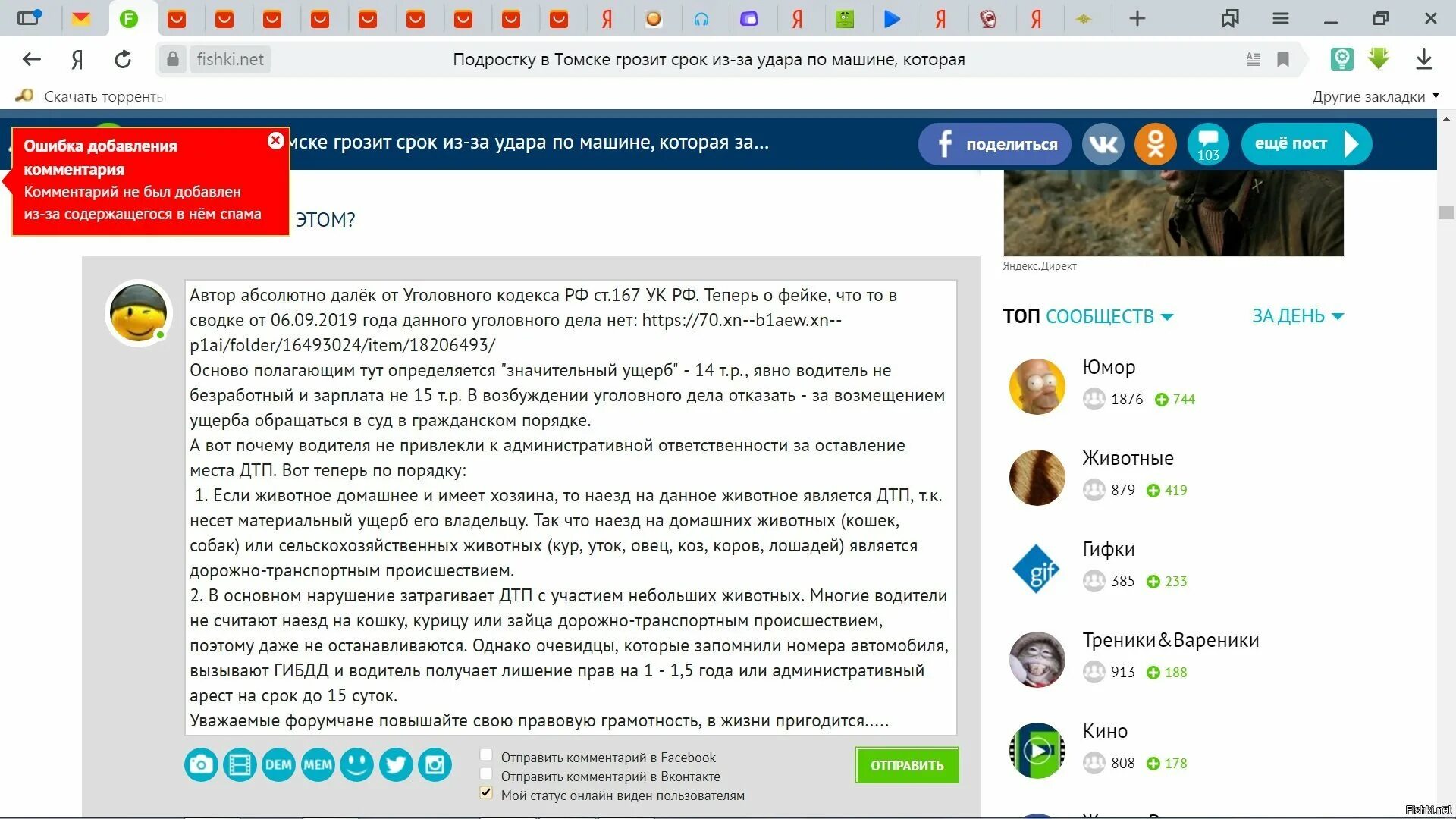Screen dimensions: 1456x819
Task: Select the active Fishki green tab
Action: [129, 18]
